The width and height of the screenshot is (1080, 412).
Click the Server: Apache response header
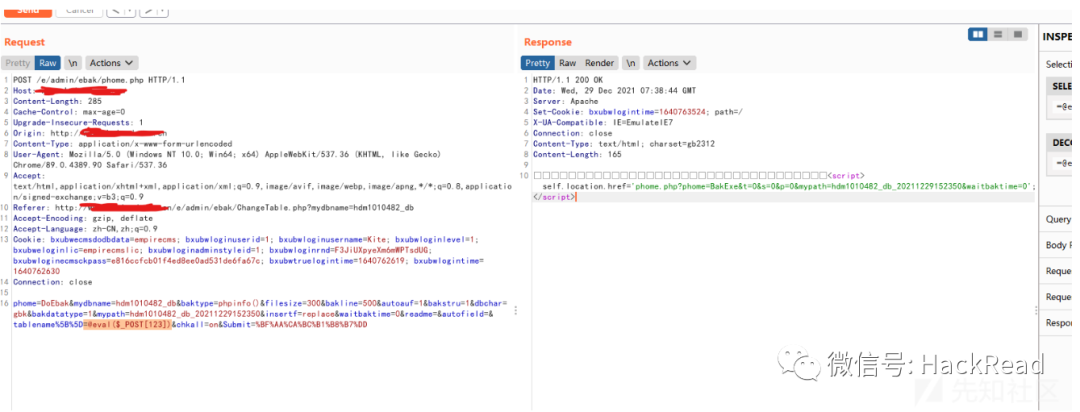(563, 101)
